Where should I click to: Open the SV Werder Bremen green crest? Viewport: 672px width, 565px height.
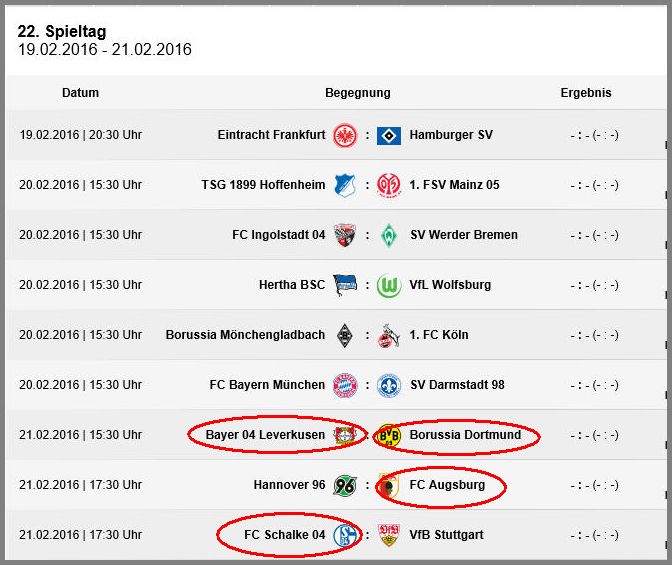[389, 235]
